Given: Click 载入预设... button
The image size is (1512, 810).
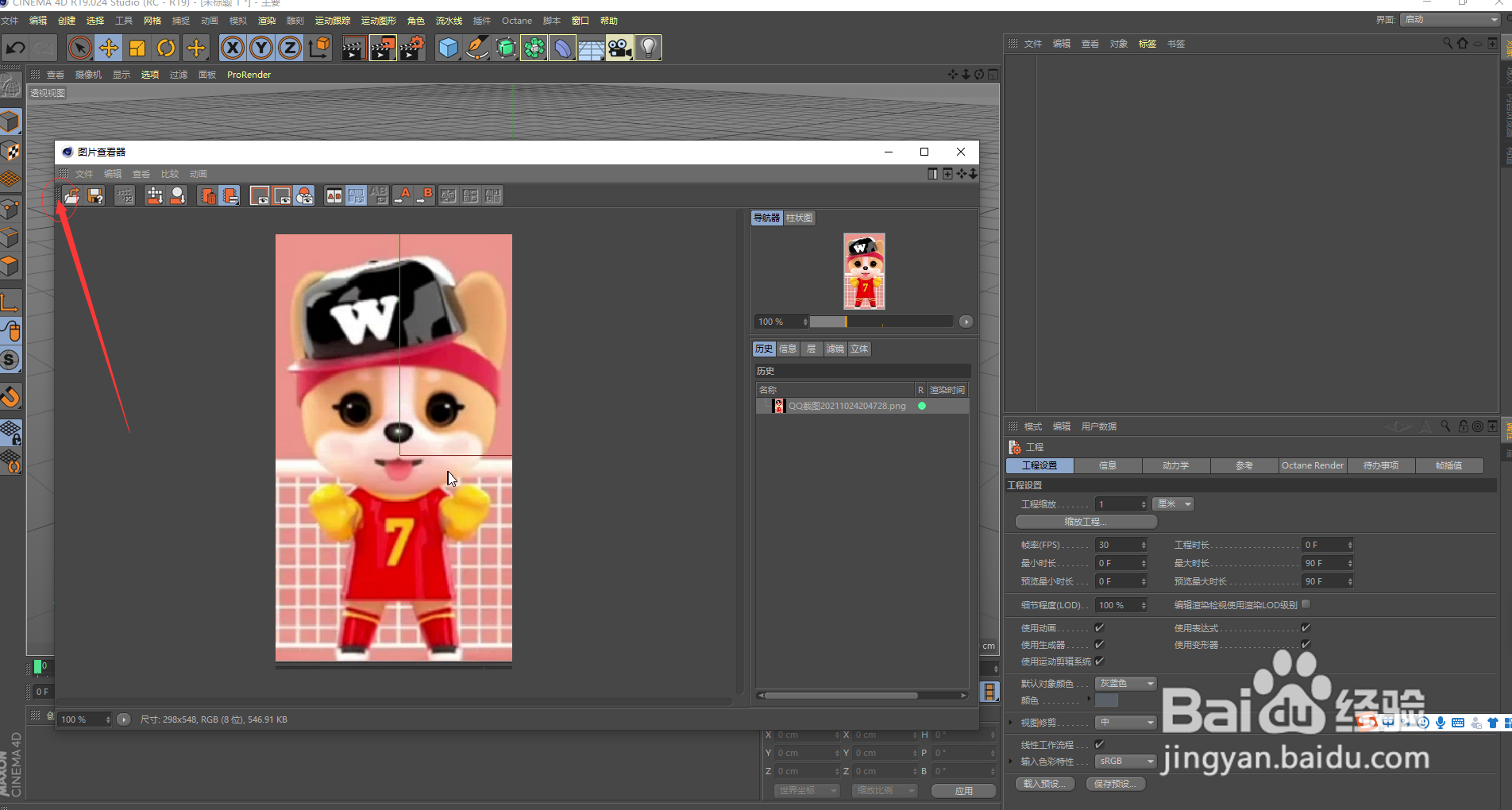Looking at the screenshot, I should [x=1044, y=784].
